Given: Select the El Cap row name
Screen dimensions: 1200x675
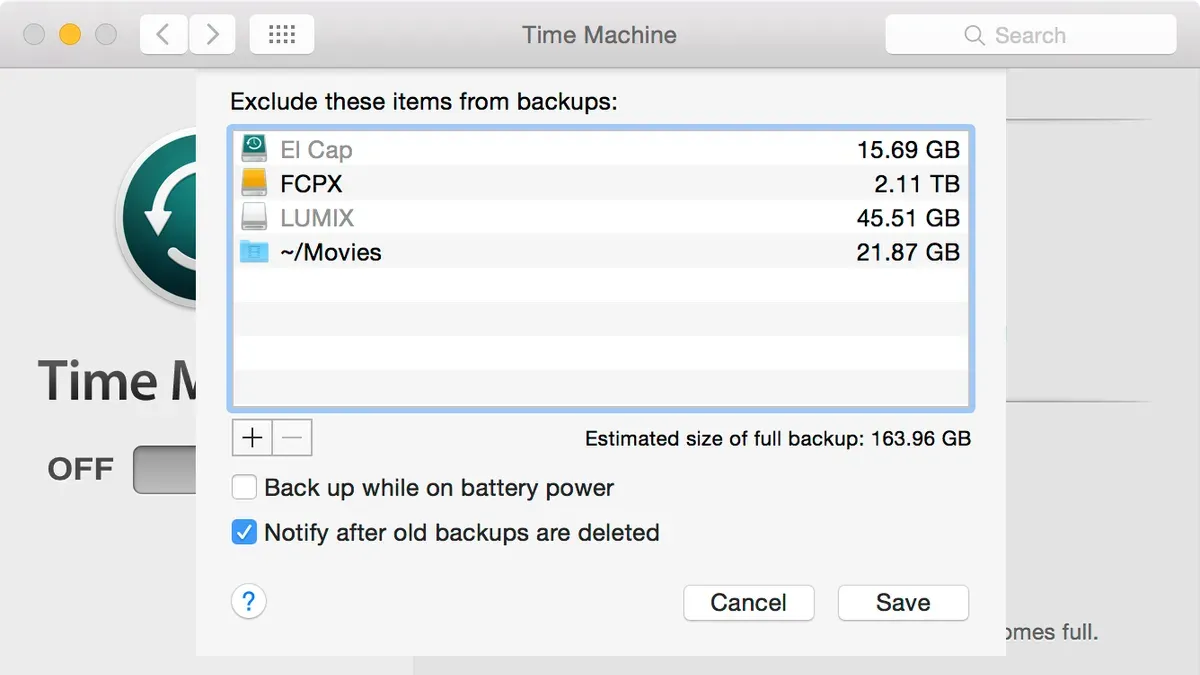Looking at the screenshot, I should 316,150.
